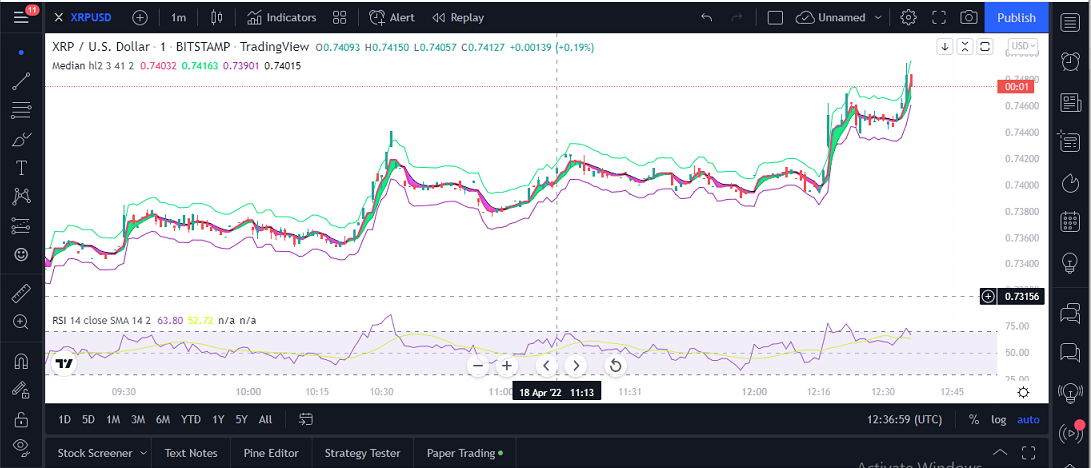
Task: Open the Pine Editor tab
Action: pyautogui.click(x=271, y=453)
